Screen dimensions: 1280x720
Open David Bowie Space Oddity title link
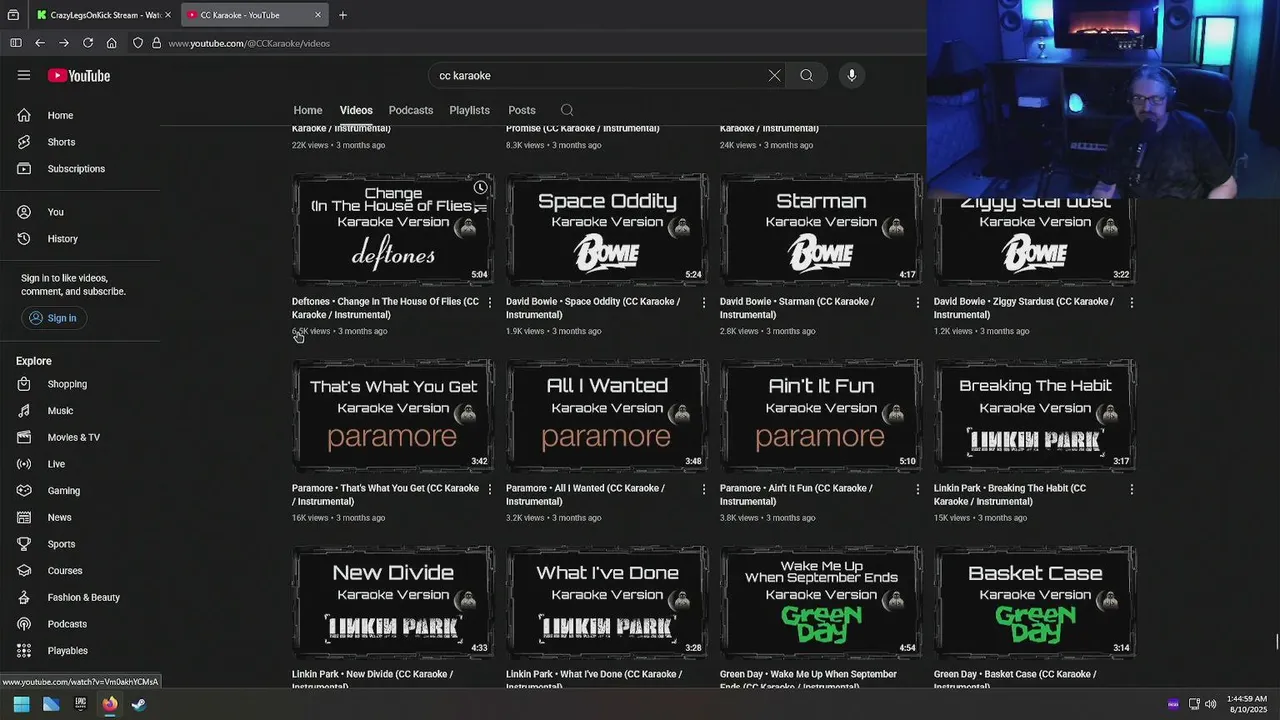(x=593, y=308)
